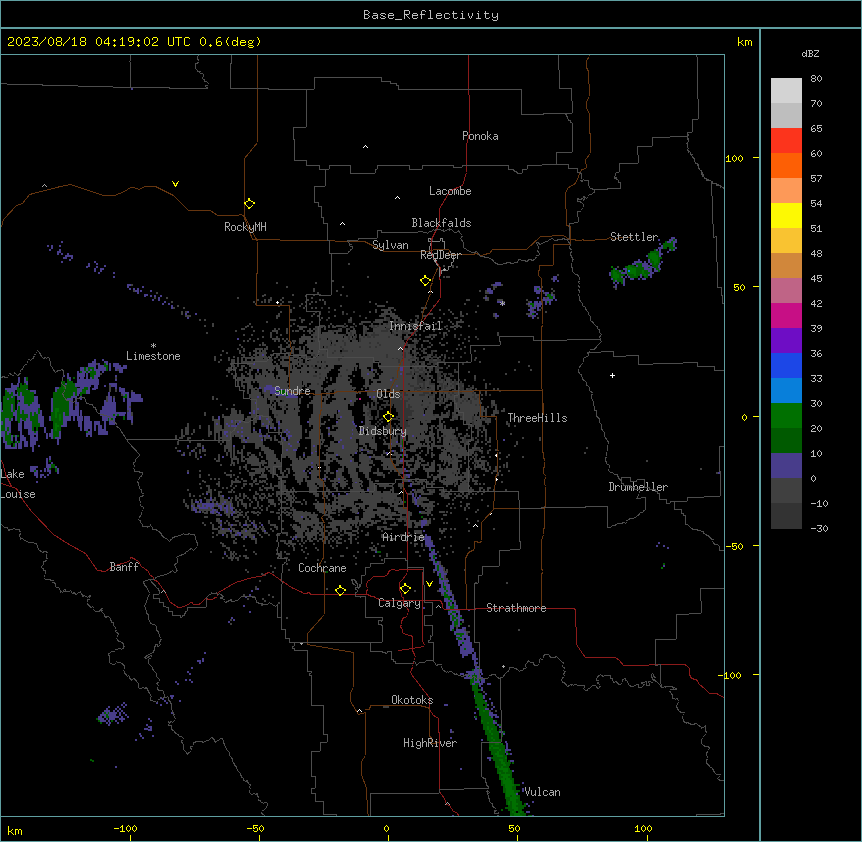Click the RedDeer city label
Screen dimensions: 862x842
440,255
